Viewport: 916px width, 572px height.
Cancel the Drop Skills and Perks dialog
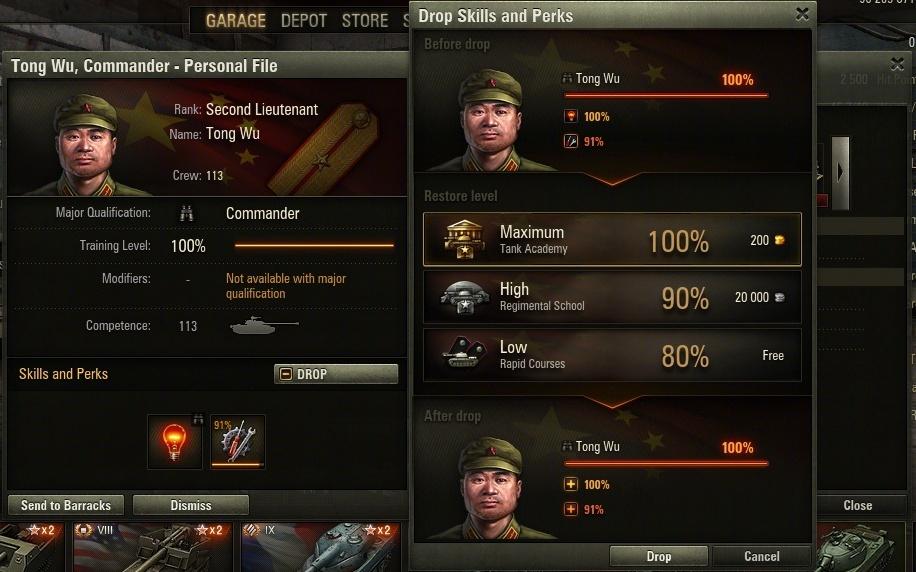pyautogui.click(x=761, y=556)
